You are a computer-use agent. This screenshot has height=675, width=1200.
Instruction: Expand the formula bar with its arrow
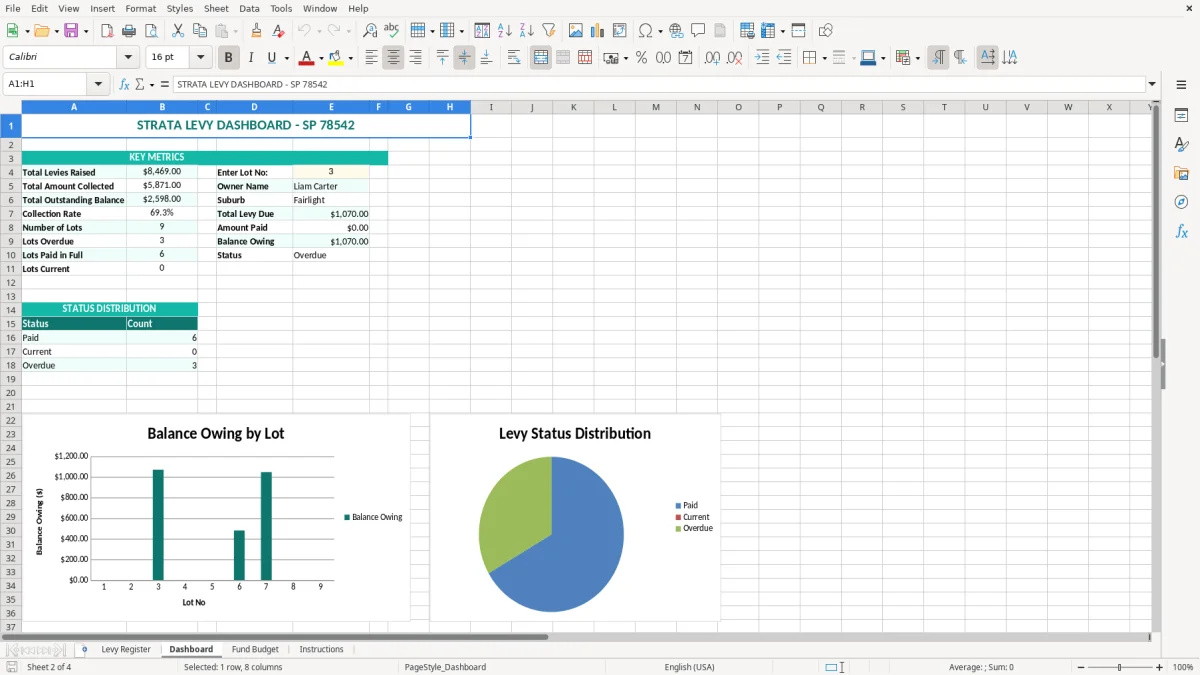pyautogui.click(x=1152, y=85)
